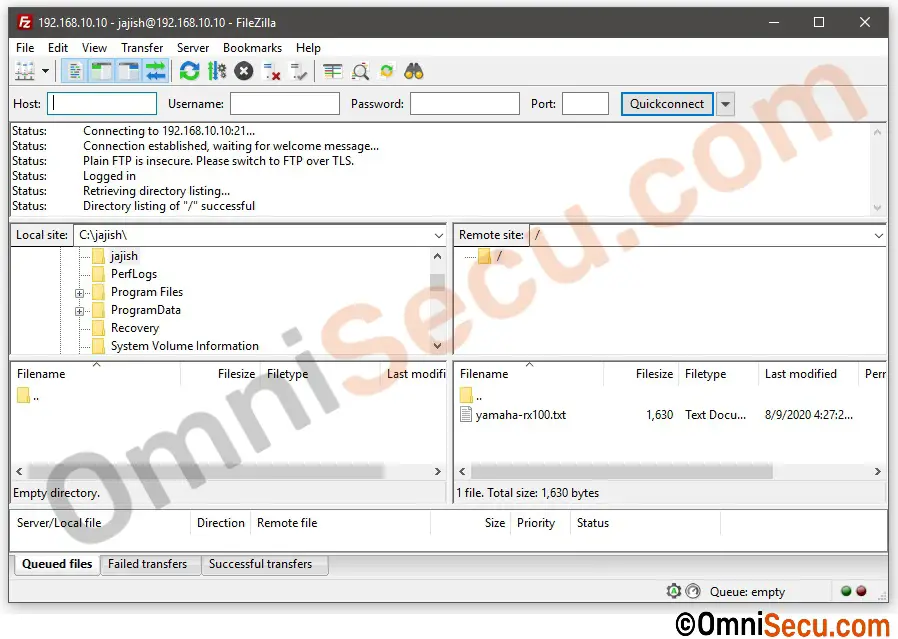Focus the Password input field
The height and width of the screenshot is (639, 898).
pos(464,104)
